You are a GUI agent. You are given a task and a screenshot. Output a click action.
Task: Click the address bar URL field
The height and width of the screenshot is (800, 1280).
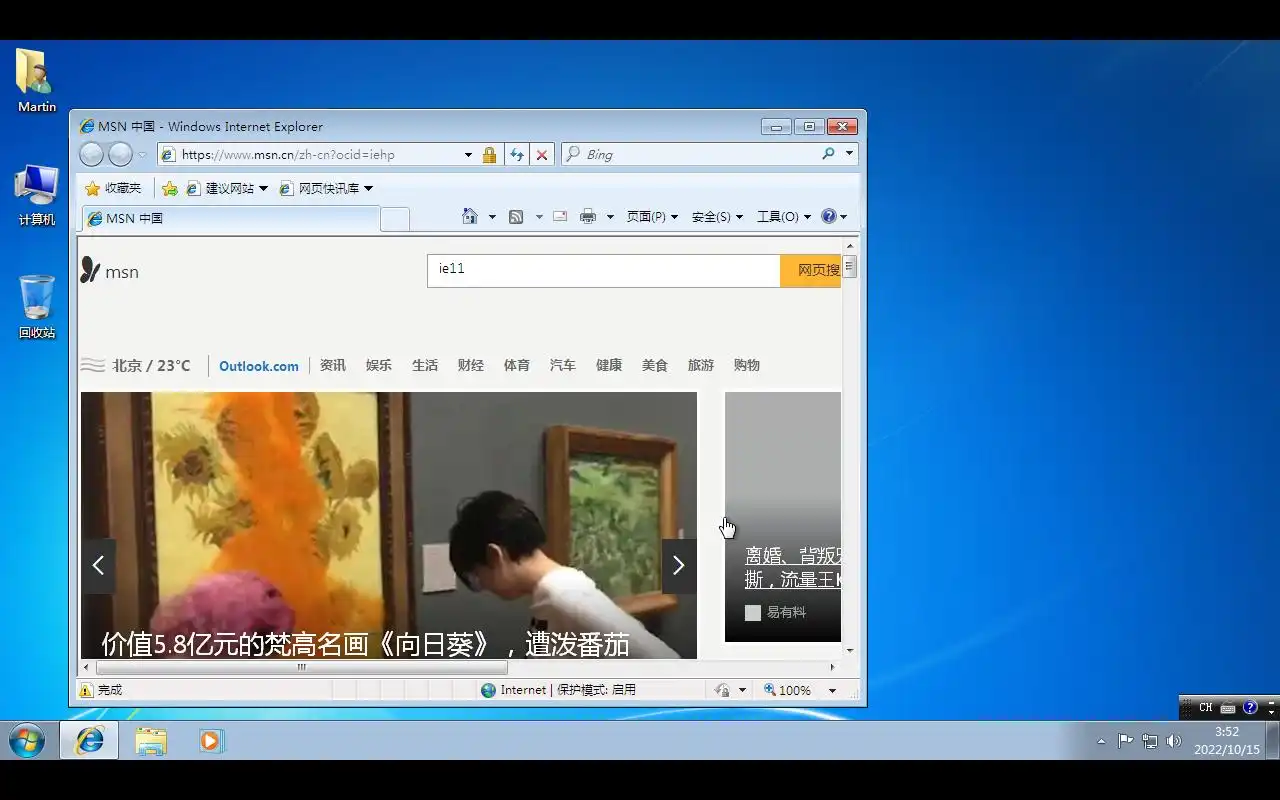[310, 155]
